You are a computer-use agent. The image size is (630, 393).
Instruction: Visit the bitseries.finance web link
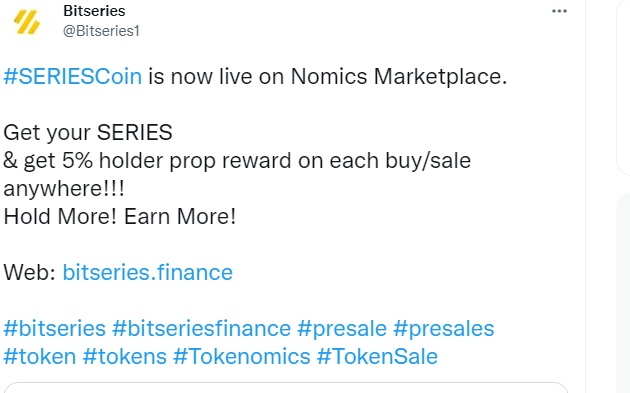(x=147, y=272)
